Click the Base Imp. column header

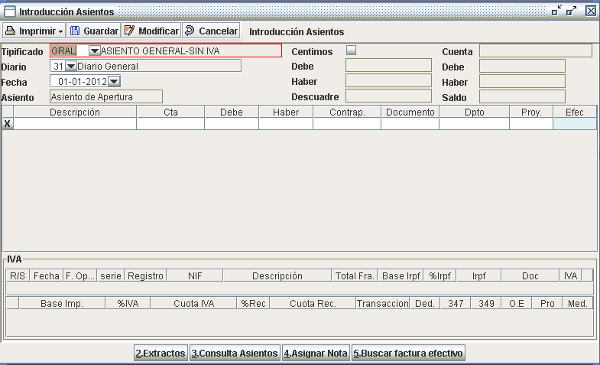click(x=62, y=303)
